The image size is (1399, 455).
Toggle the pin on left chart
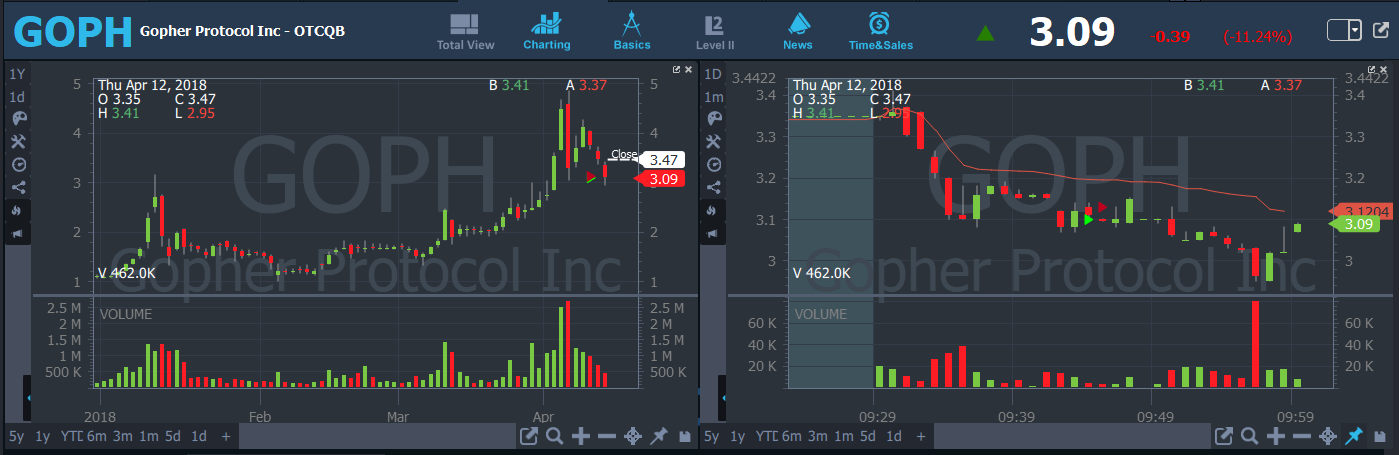(659, 437)
